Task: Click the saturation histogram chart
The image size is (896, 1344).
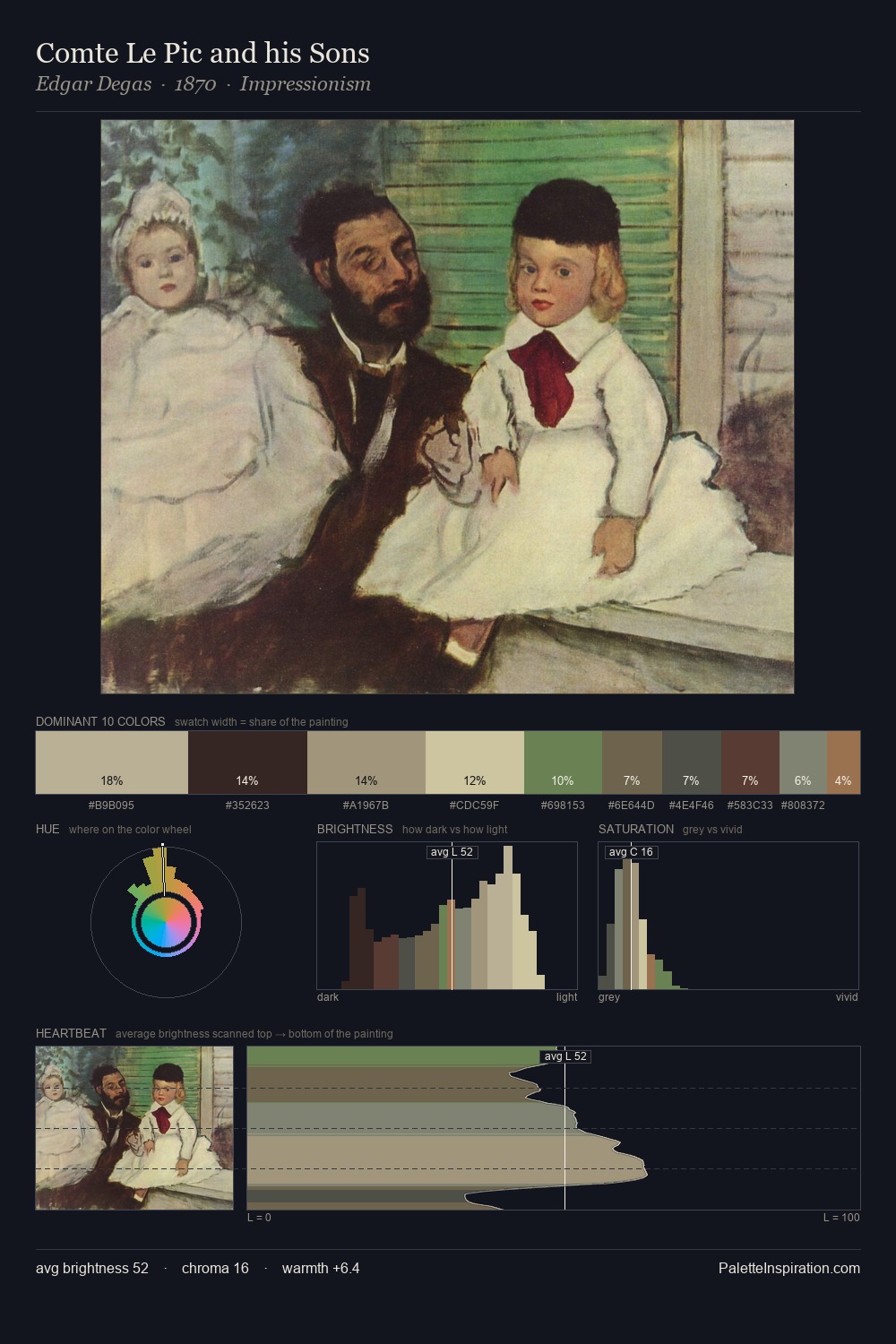Action: (x=728, y=916)
